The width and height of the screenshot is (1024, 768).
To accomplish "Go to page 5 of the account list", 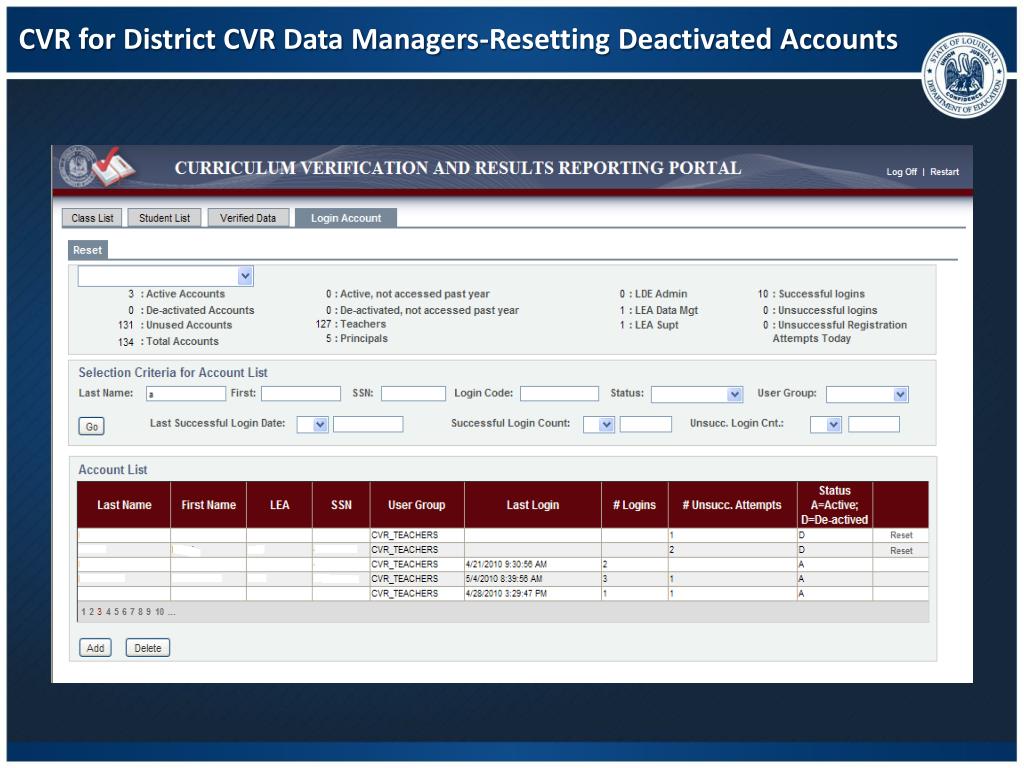I will 117,612.
